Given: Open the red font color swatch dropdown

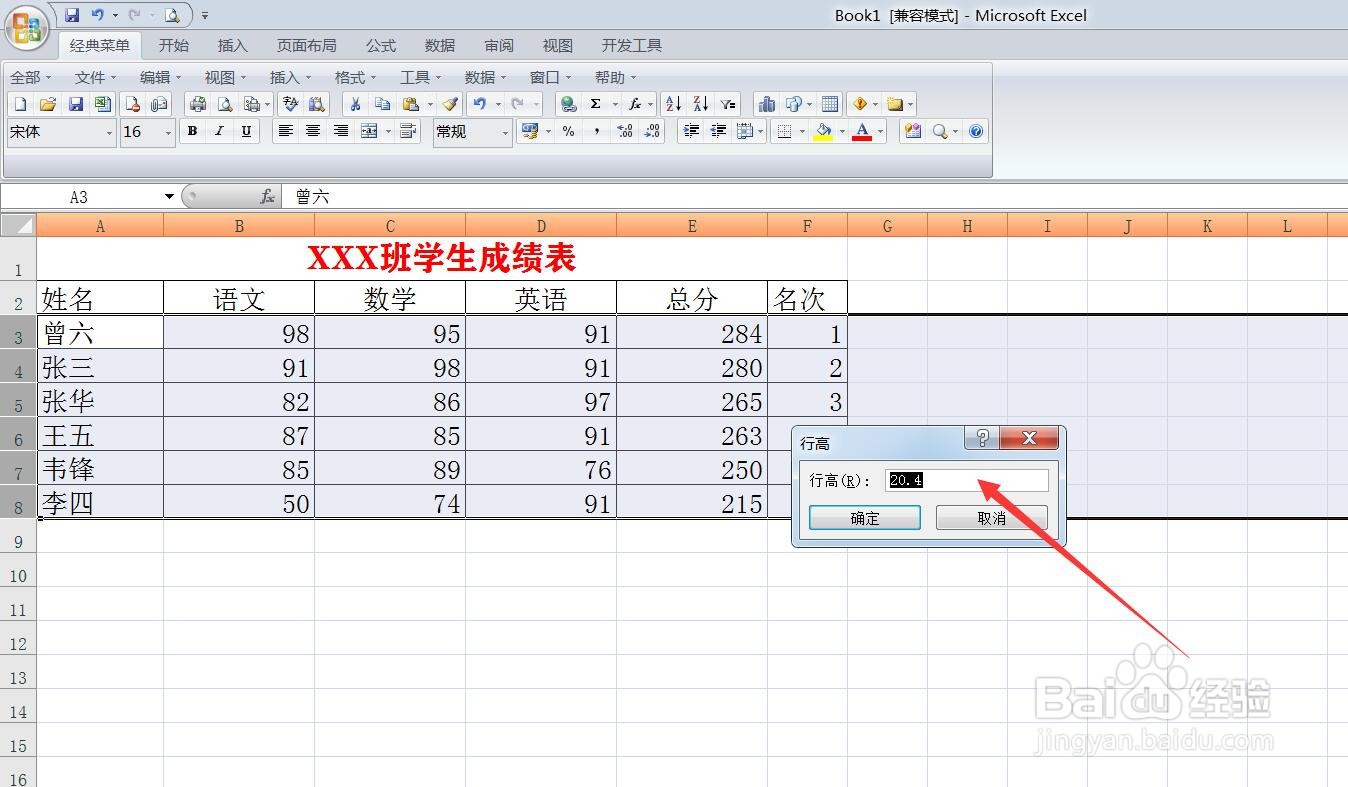Looking at the screenshot, I should click(x=878, y=131).
